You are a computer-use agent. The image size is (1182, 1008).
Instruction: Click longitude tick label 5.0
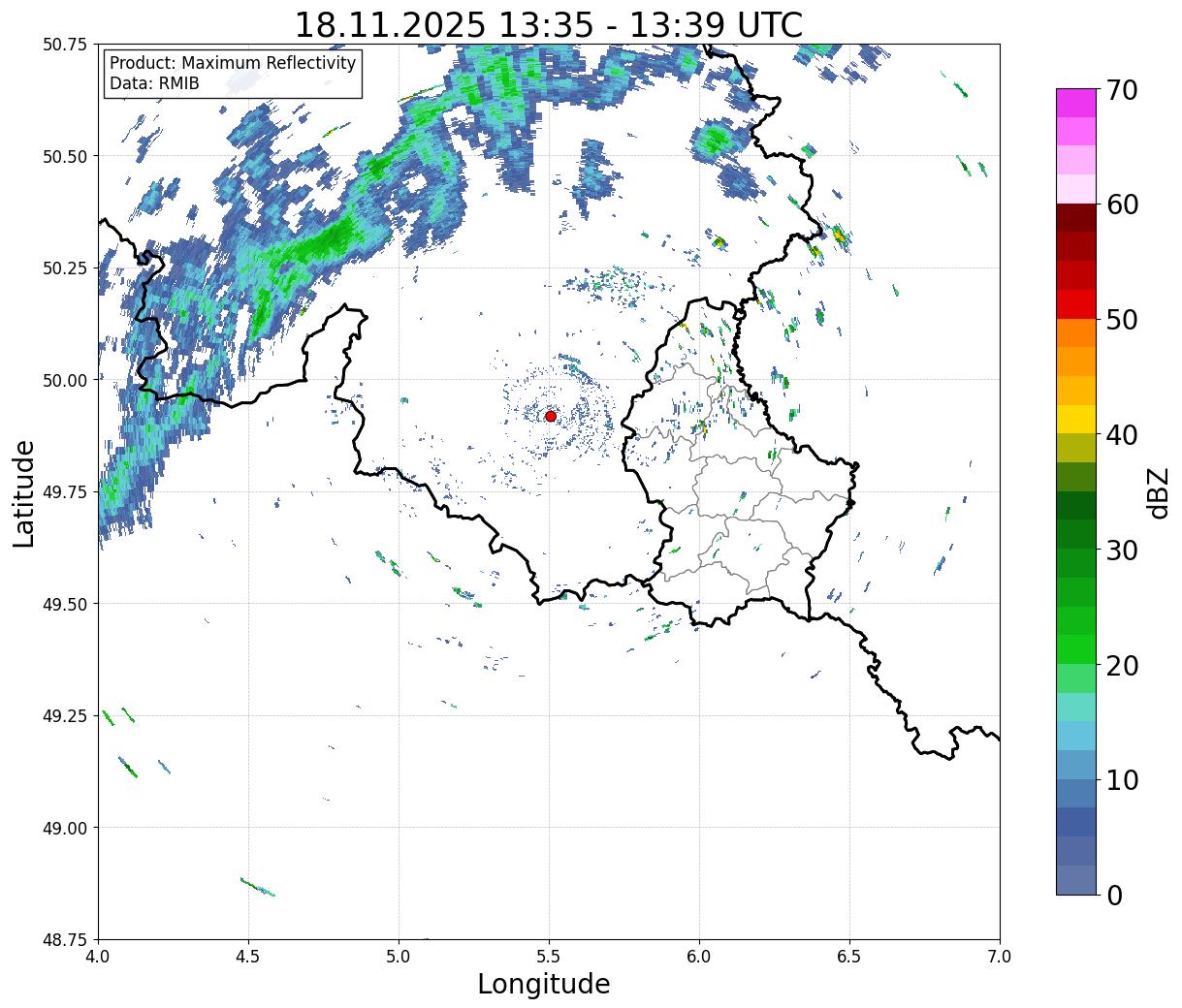(x=399, y=956)
